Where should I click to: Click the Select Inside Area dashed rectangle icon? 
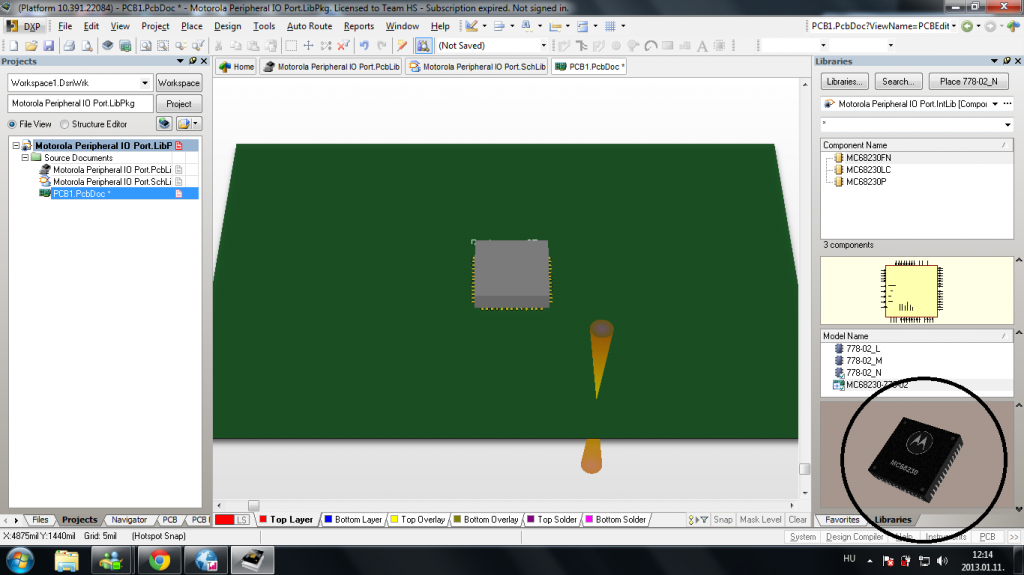pyautogui.click(x=291, y=46)
